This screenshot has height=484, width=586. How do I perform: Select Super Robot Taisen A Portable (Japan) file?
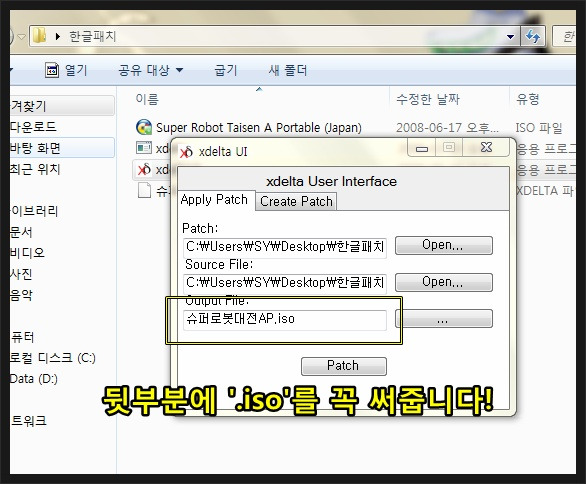point(259,128)
